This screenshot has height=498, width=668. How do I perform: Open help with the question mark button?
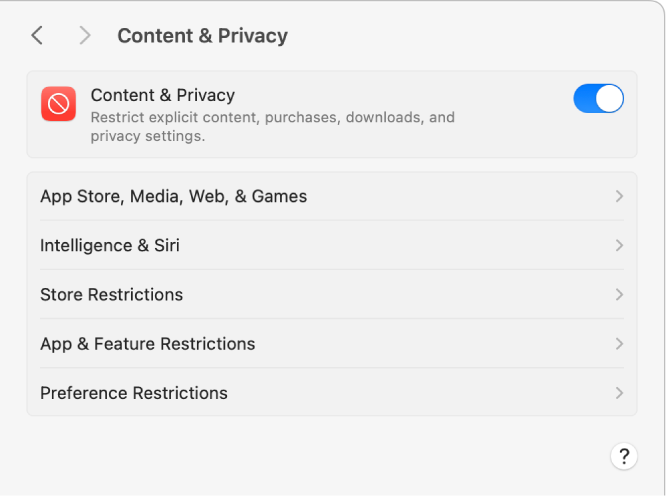[624, 457]
